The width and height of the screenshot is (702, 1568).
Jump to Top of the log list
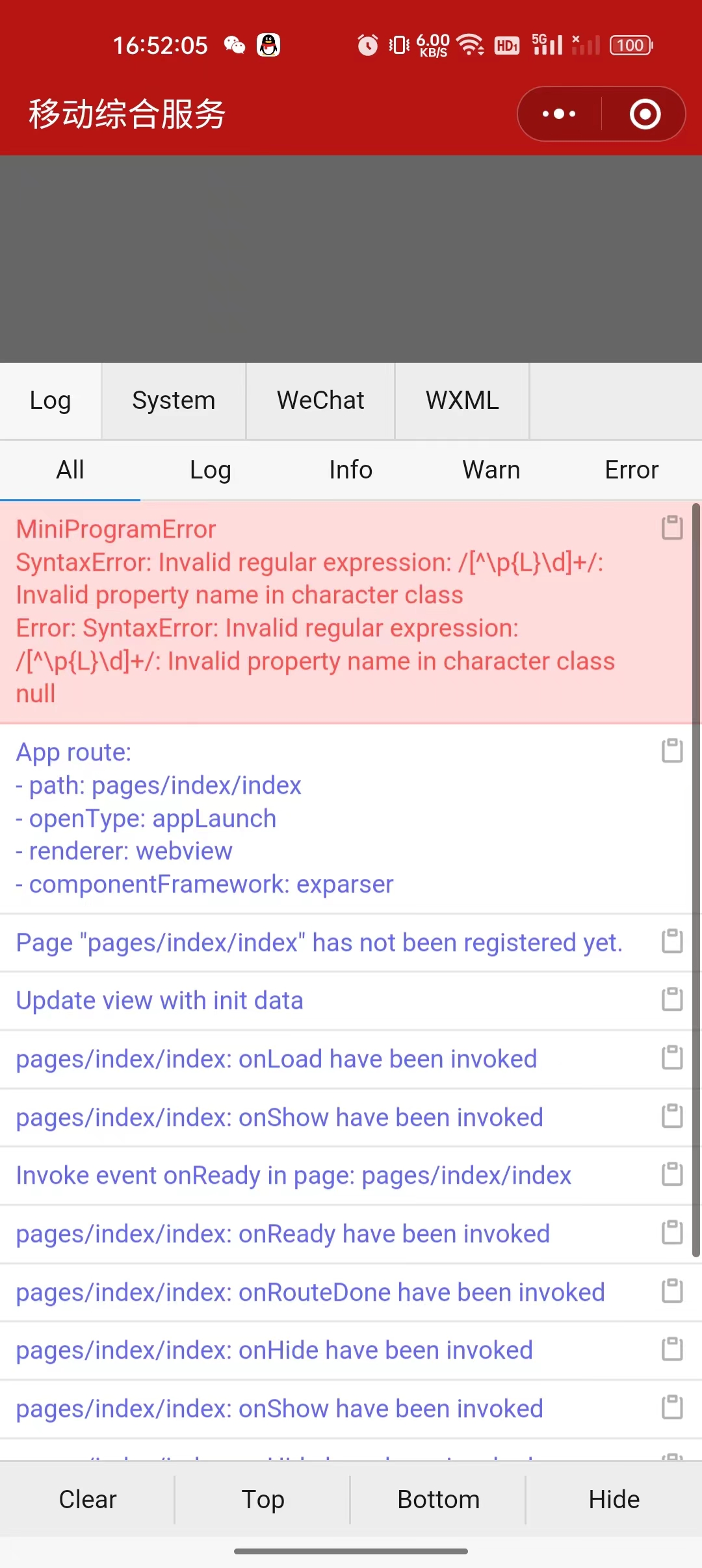(263, 1499)
